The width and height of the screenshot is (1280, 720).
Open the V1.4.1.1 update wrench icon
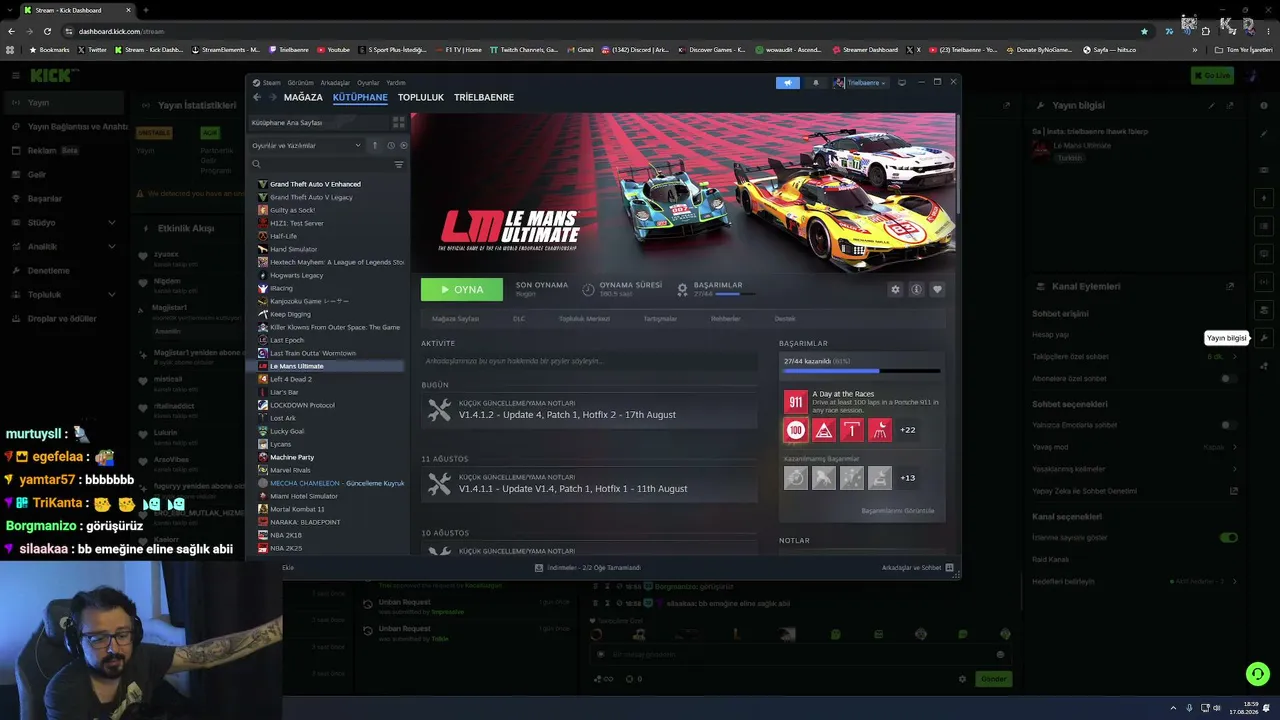pos(440,484)
